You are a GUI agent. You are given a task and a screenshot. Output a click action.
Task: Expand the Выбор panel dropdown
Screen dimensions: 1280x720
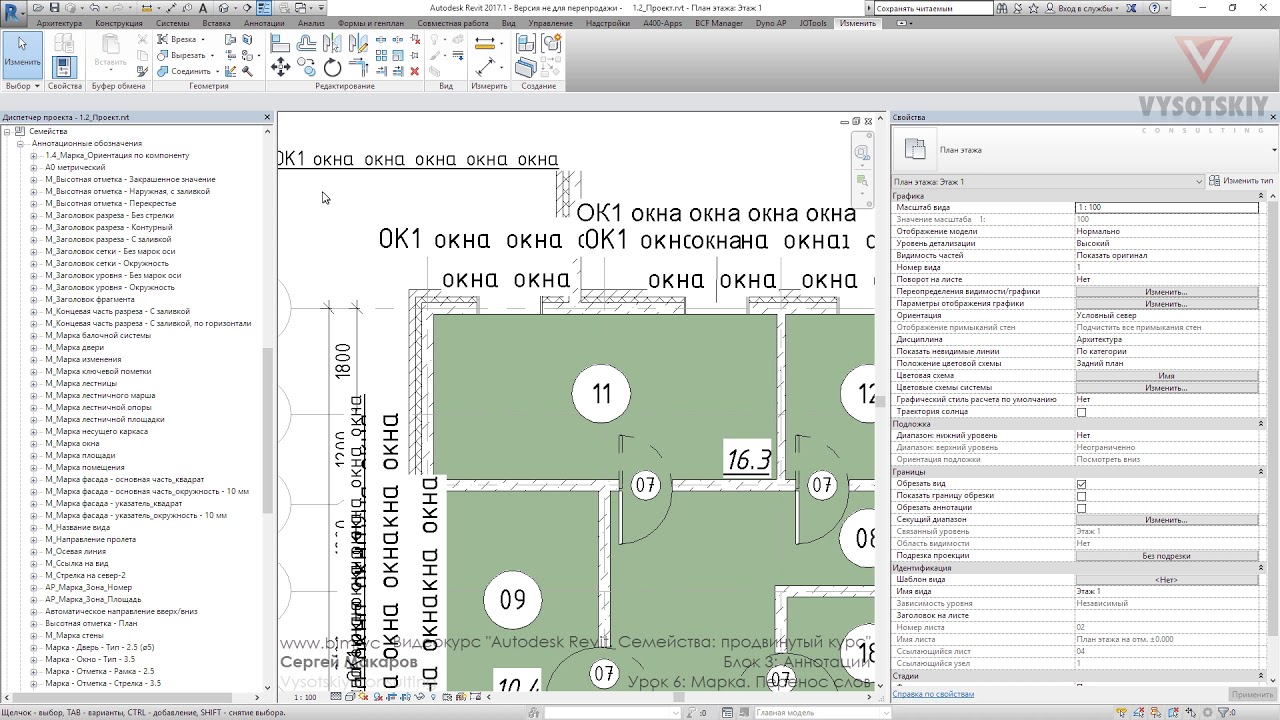[x=22, y=86]
